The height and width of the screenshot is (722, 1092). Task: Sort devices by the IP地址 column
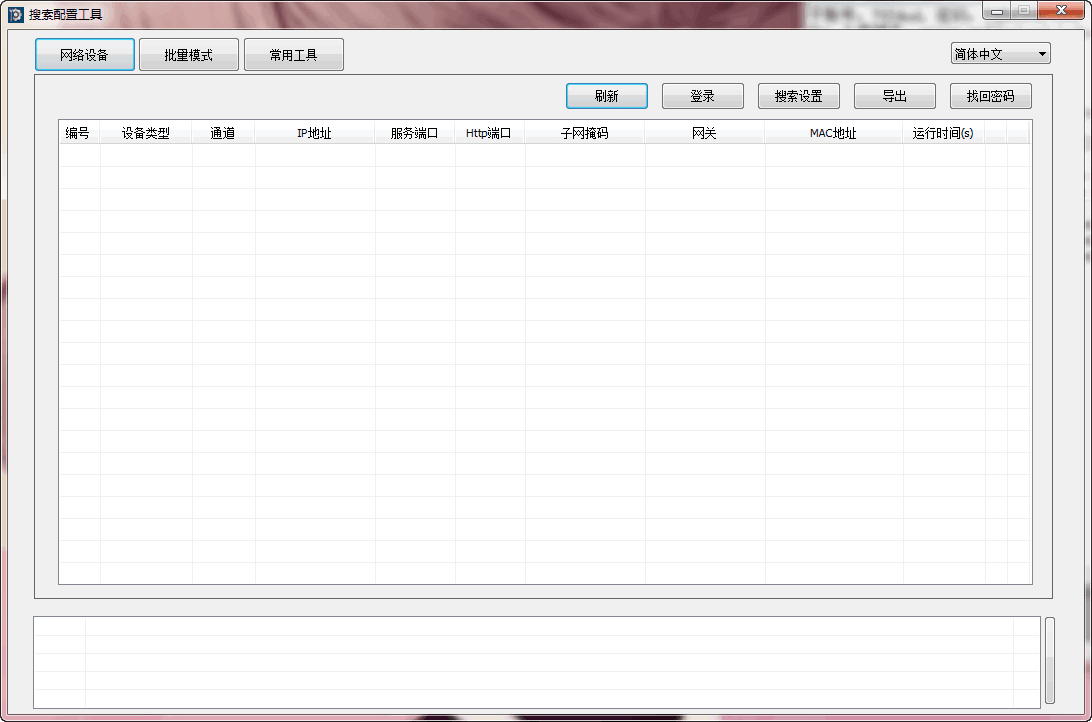(315, 132)
